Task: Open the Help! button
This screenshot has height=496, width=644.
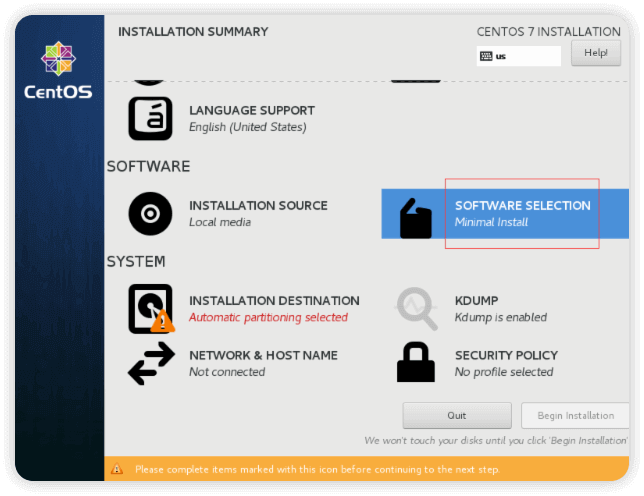Action: (x=596, y=53)
